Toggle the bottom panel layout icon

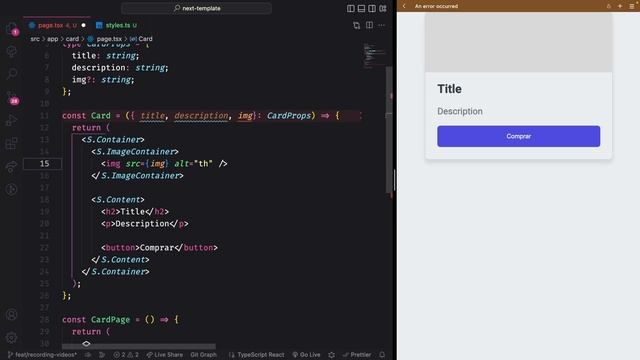click(361, 8)
